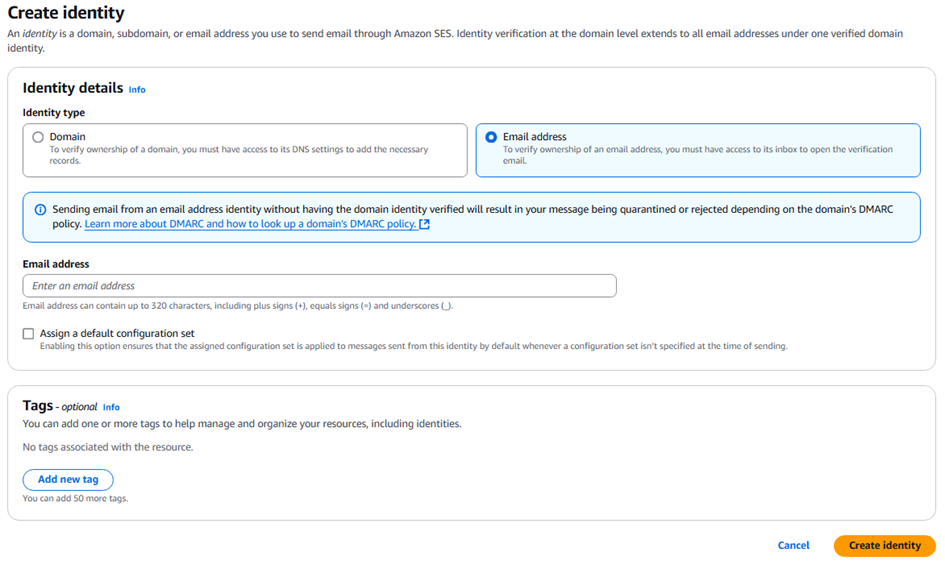Click the Identity details section title

click(x=73, y=88)
